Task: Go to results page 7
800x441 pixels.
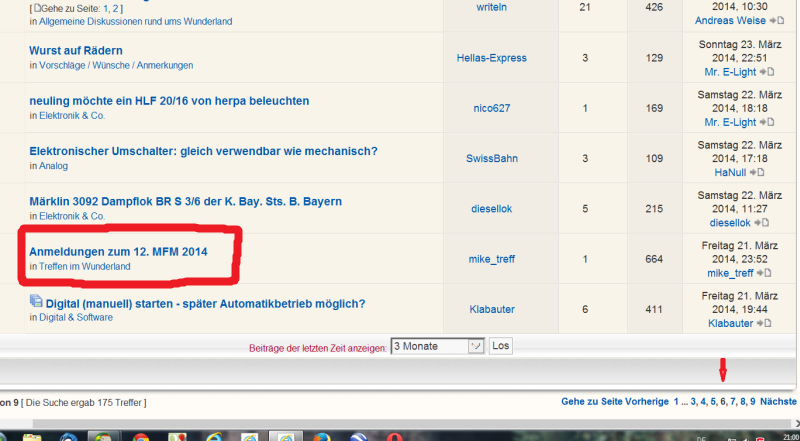Action: (735, 401)
